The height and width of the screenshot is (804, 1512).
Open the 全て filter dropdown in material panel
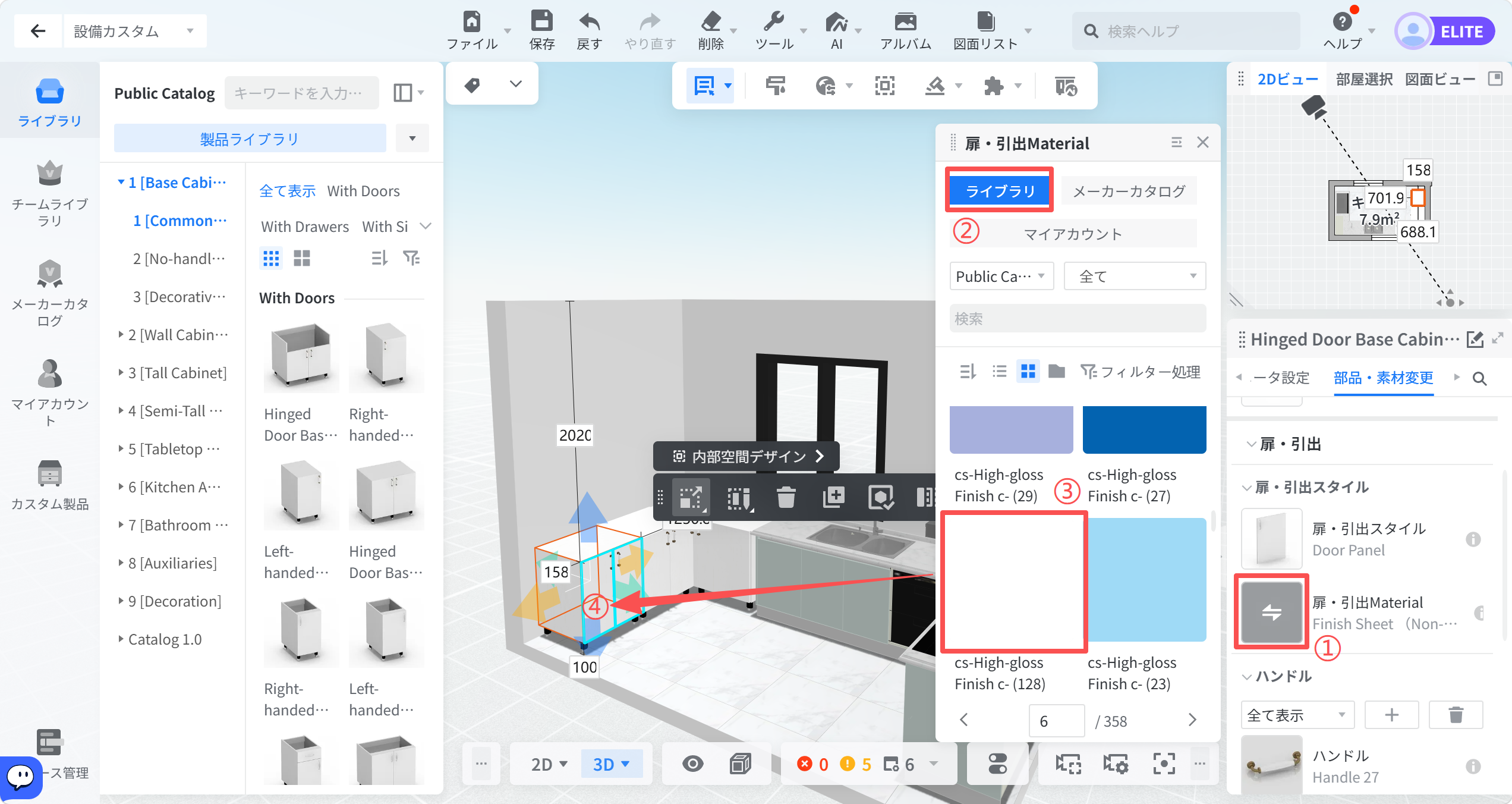coord(1135,277)
